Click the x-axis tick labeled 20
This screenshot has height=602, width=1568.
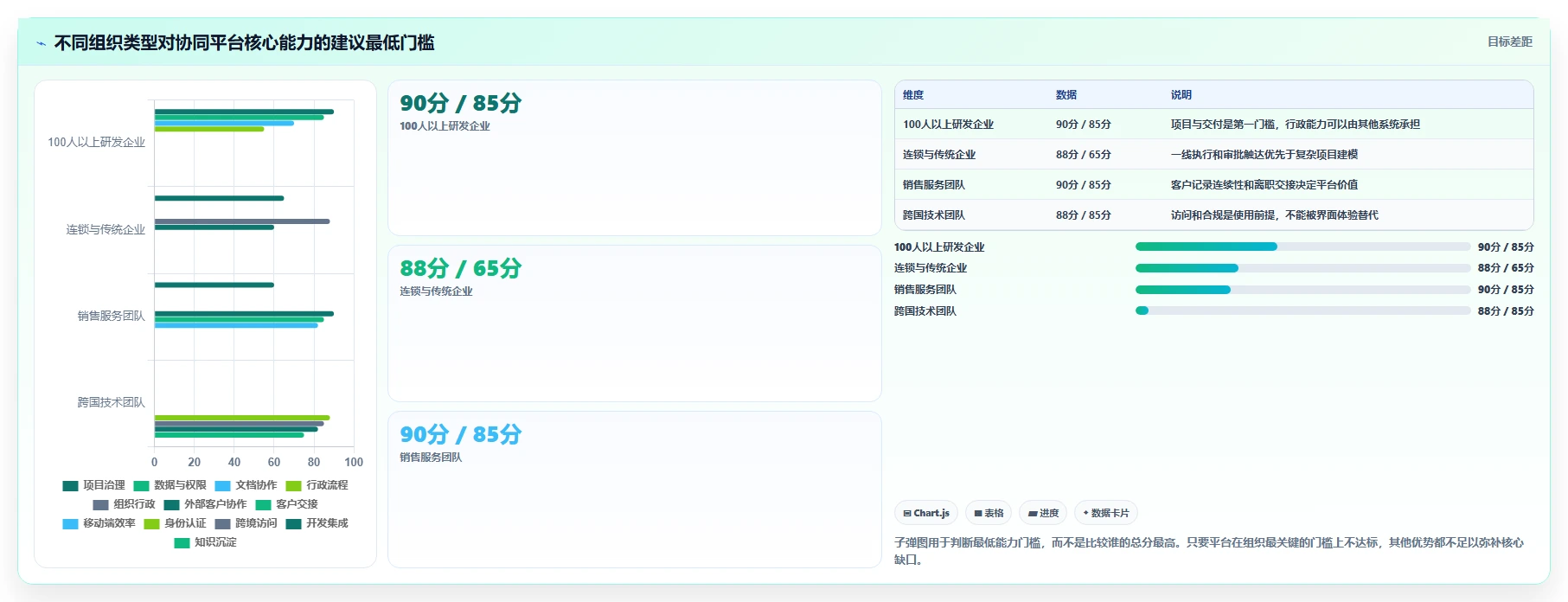[x=195, y=463]
